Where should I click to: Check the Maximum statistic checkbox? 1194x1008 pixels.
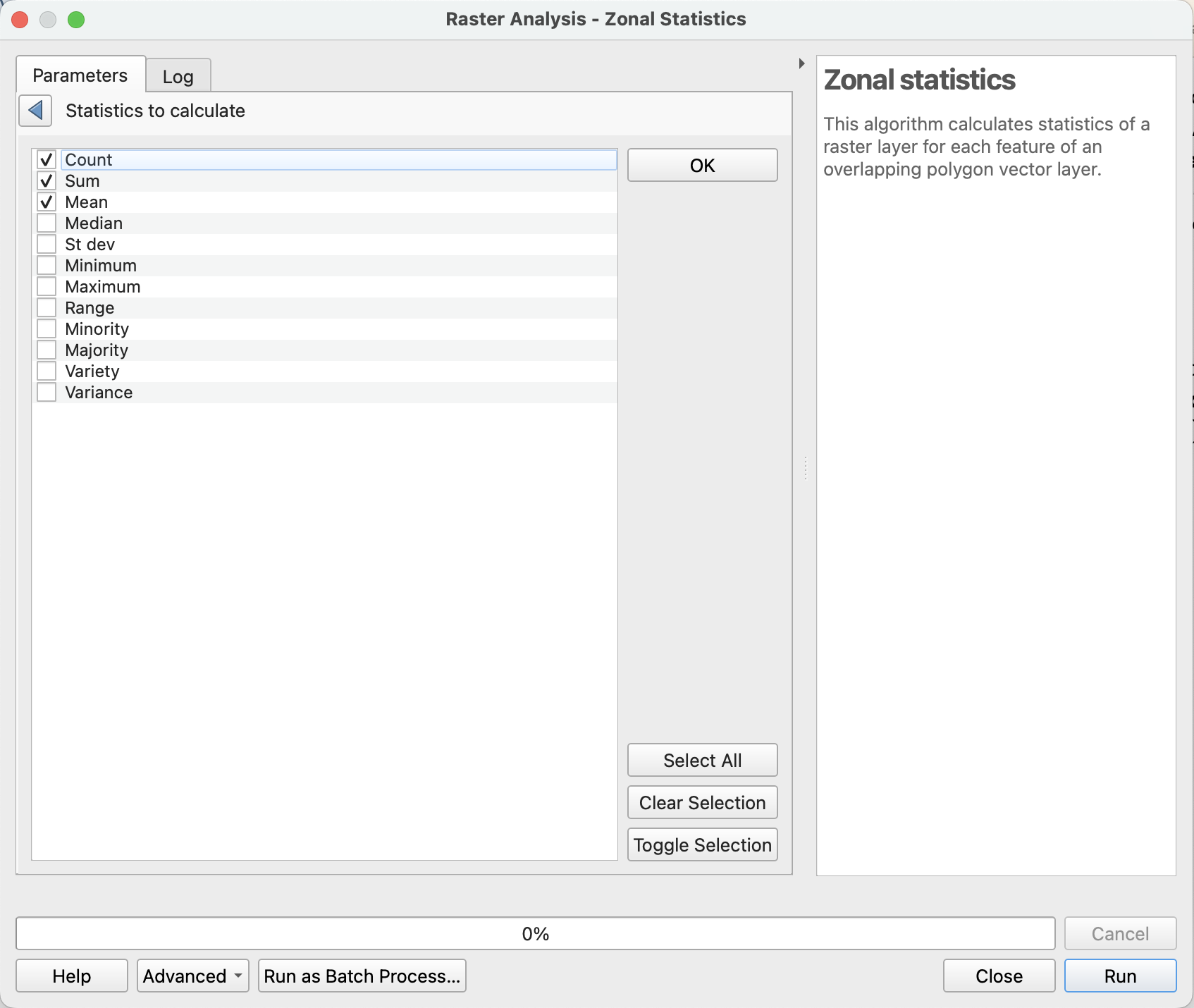click(x=47, y=287)
